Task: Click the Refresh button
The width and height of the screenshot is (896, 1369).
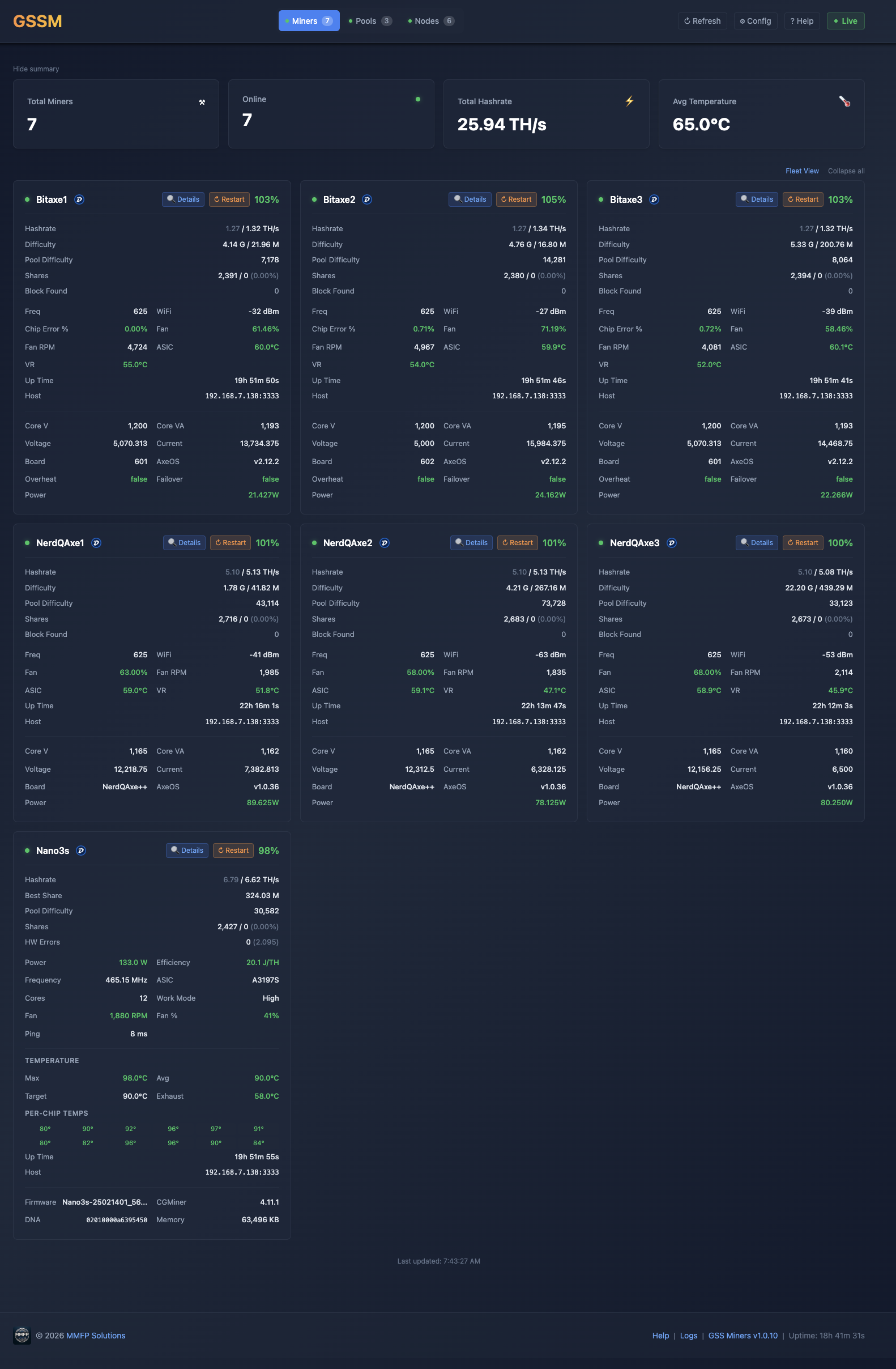Action: click(x=702, y=21)
